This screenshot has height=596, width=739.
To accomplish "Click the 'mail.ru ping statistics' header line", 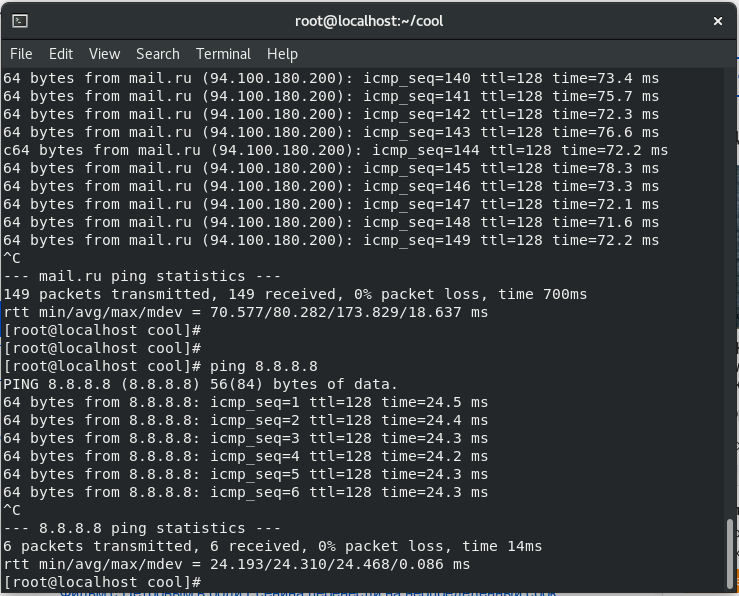I will coord(142,276).
